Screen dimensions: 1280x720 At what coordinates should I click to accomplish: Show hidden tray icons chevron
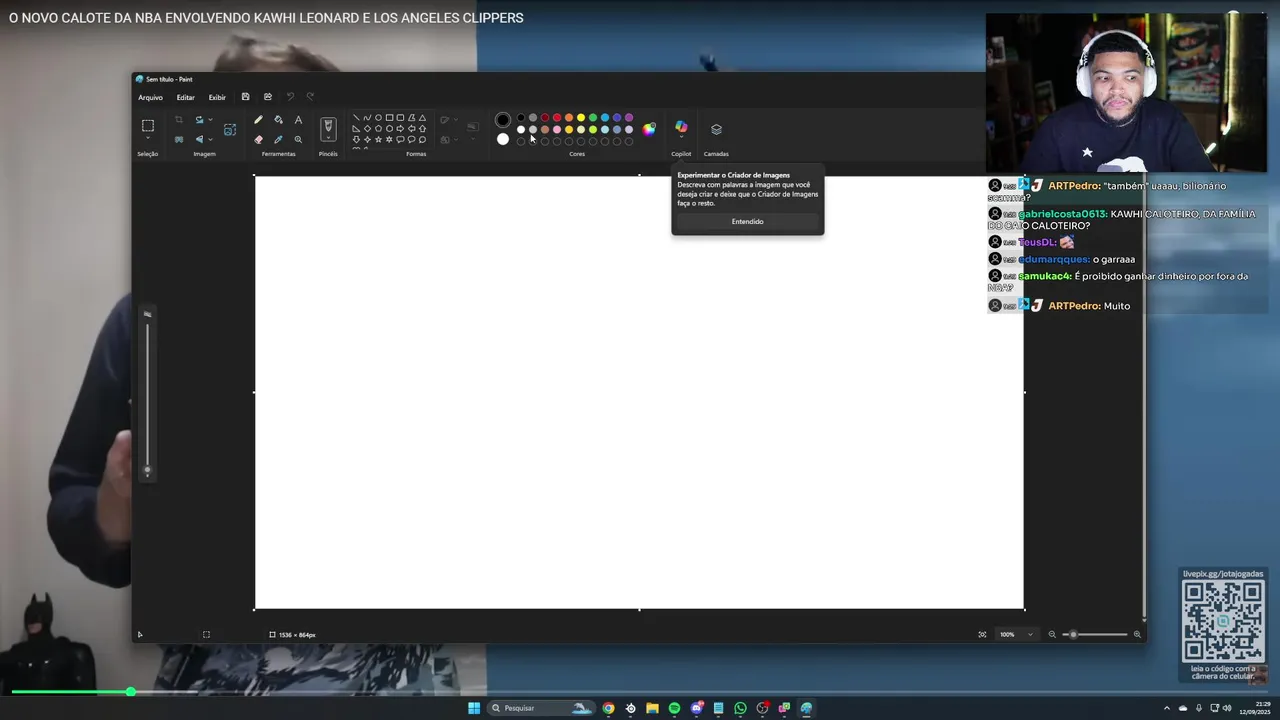(x=1166, y=708)
